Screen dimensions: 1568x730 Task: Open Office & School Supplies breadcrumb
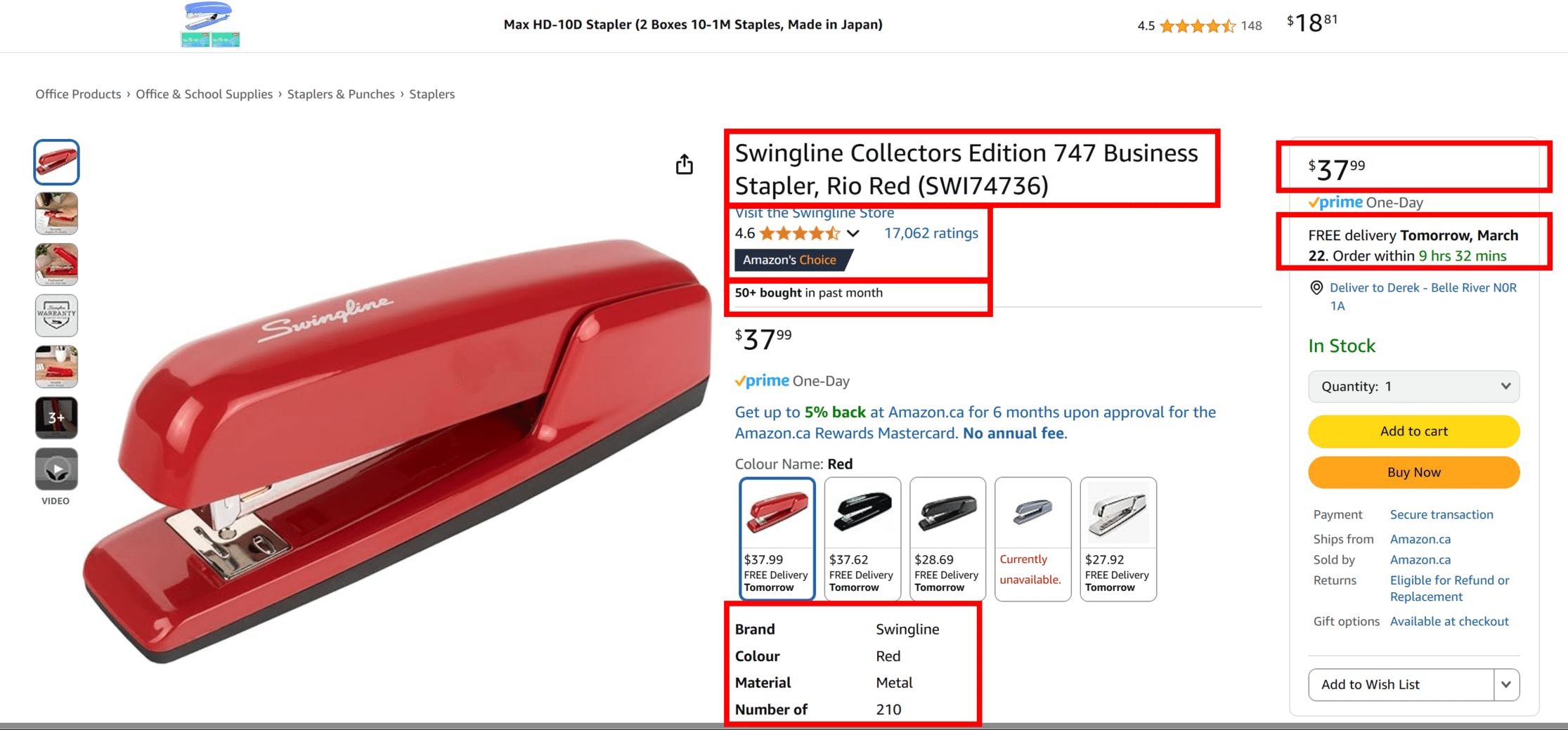pos(204,94)
